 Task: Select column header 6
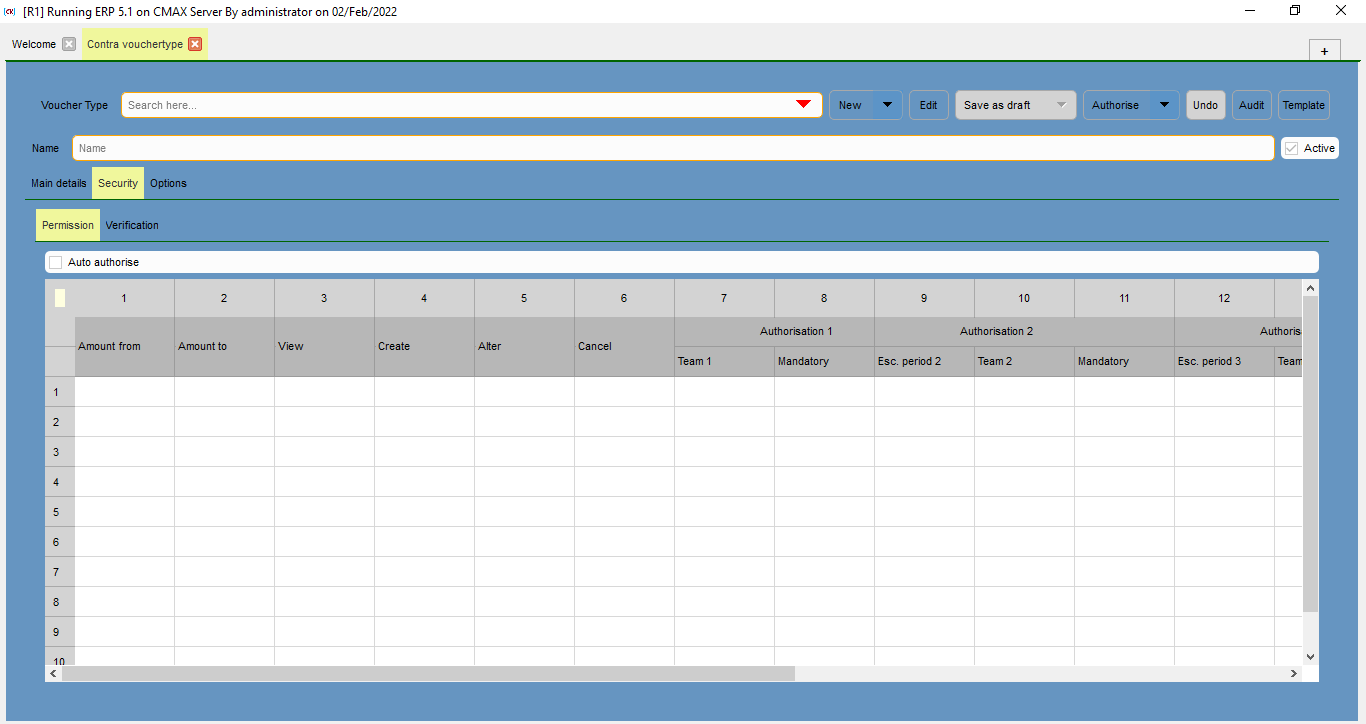pos(624,298)
